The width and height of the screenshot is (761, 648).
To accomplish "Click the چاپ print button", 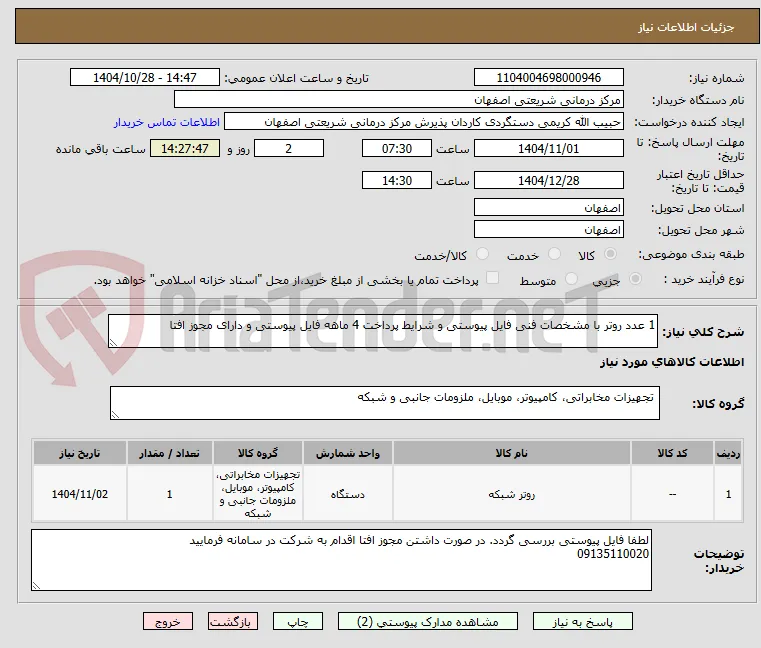I will coord(298,621).
